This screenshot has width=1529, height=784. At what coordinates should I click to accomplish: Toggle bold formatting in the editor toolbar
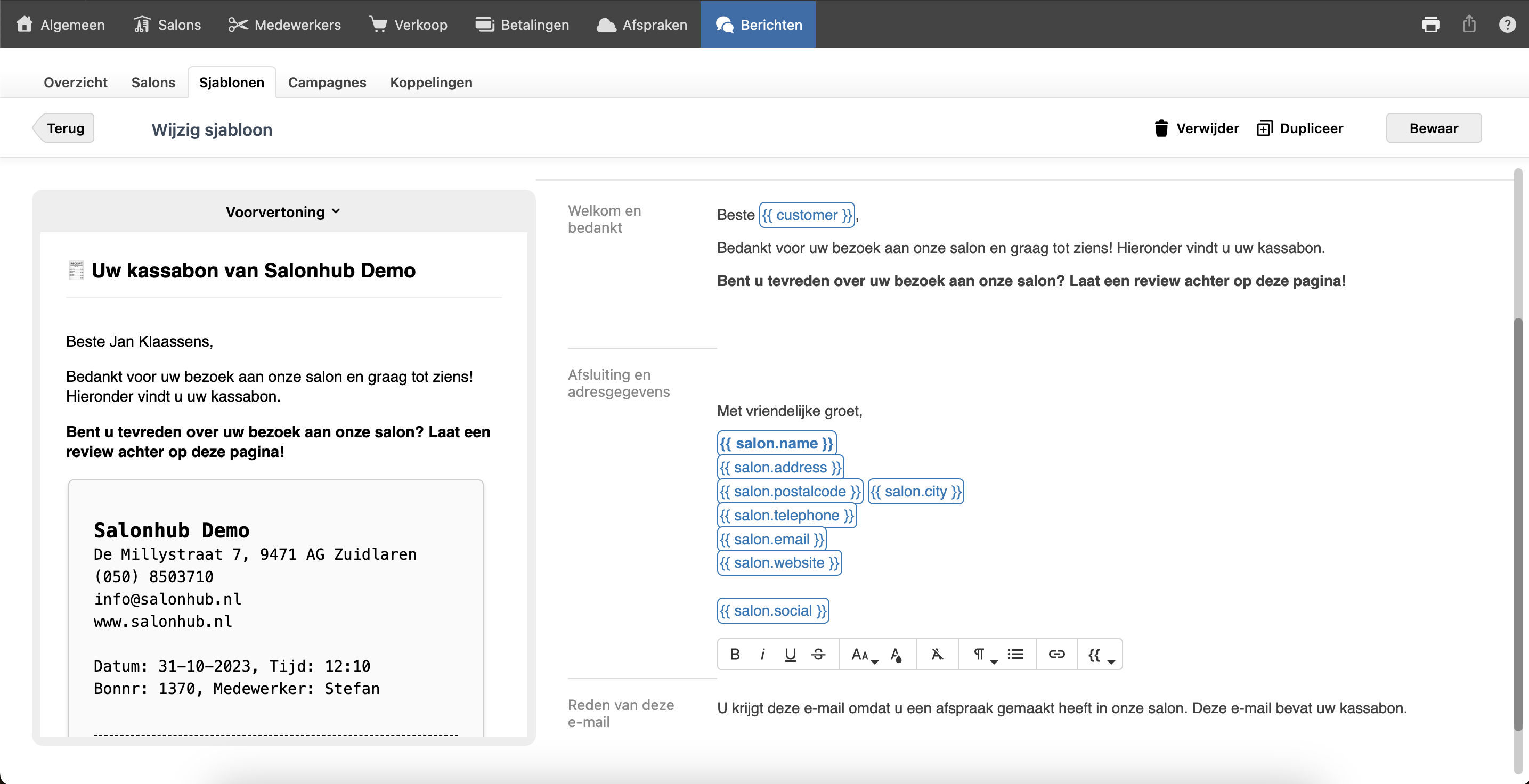(735, 654)
